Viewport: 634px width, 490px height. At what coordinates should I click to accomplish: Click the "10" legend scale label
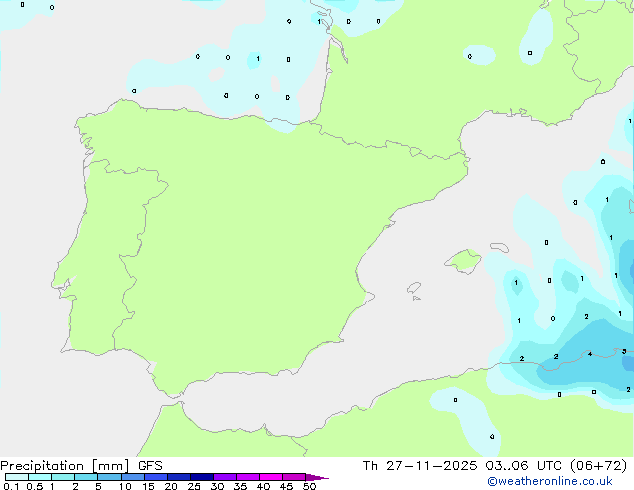tap(125, 486)
